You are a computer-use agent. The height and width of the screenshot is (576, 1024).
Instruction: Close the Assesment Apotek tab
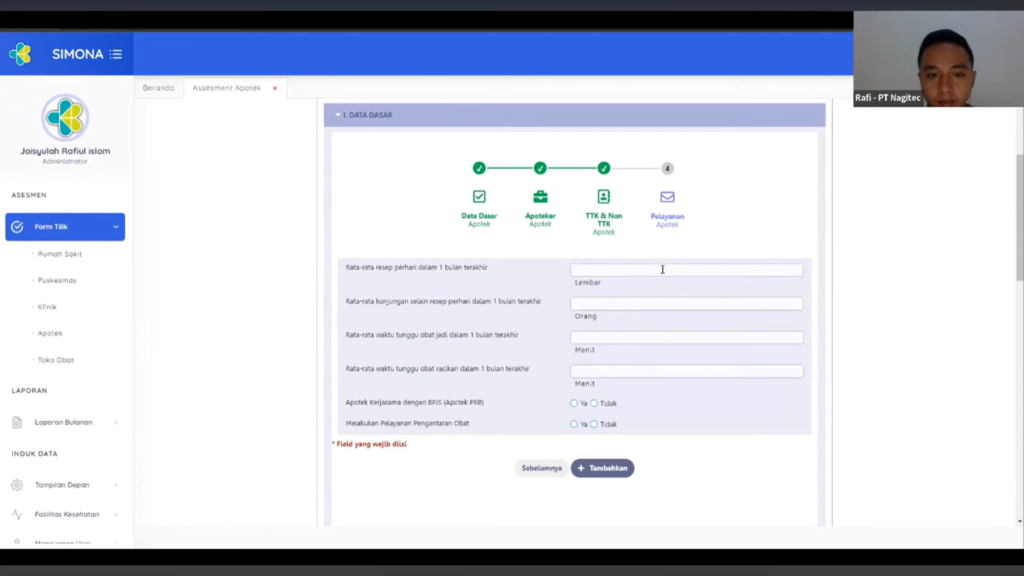point(275,88)
